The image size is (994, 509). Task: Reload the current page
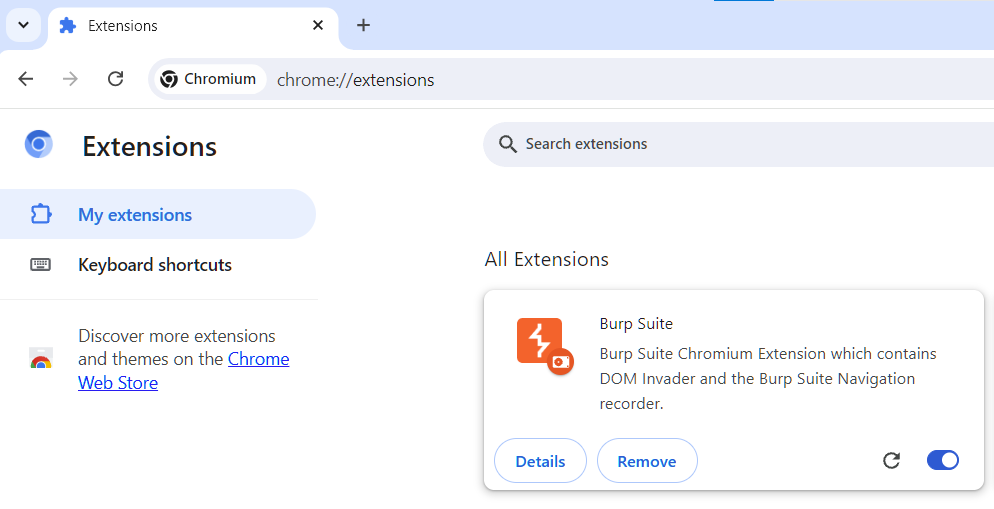click(x=115, y=79)
